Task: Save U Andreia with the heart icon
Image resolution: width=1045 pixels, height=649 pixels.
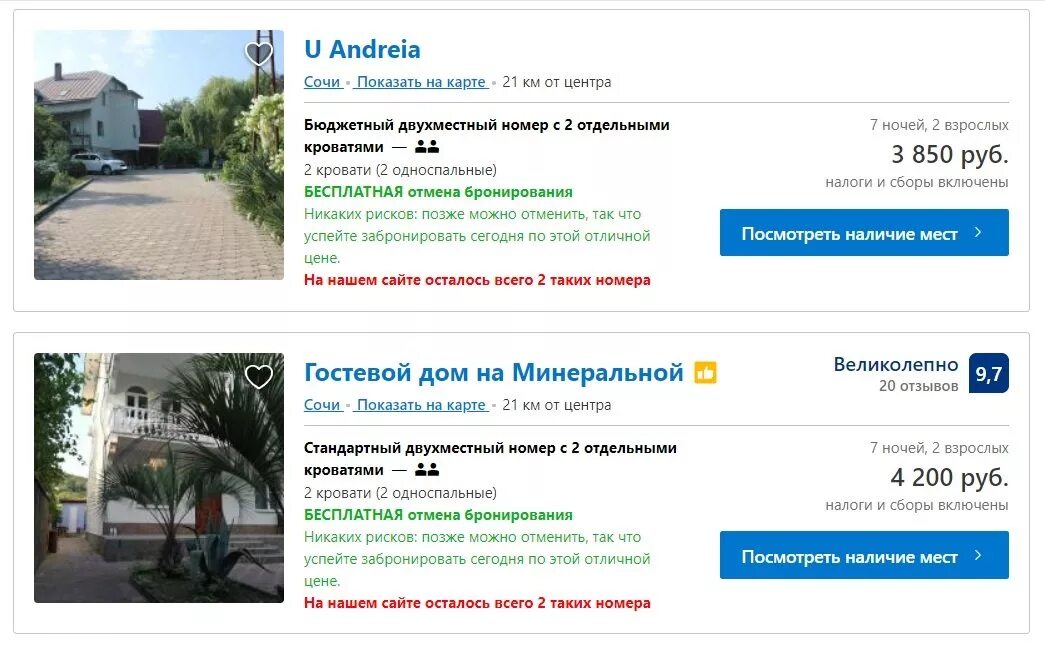Action: 259,53
